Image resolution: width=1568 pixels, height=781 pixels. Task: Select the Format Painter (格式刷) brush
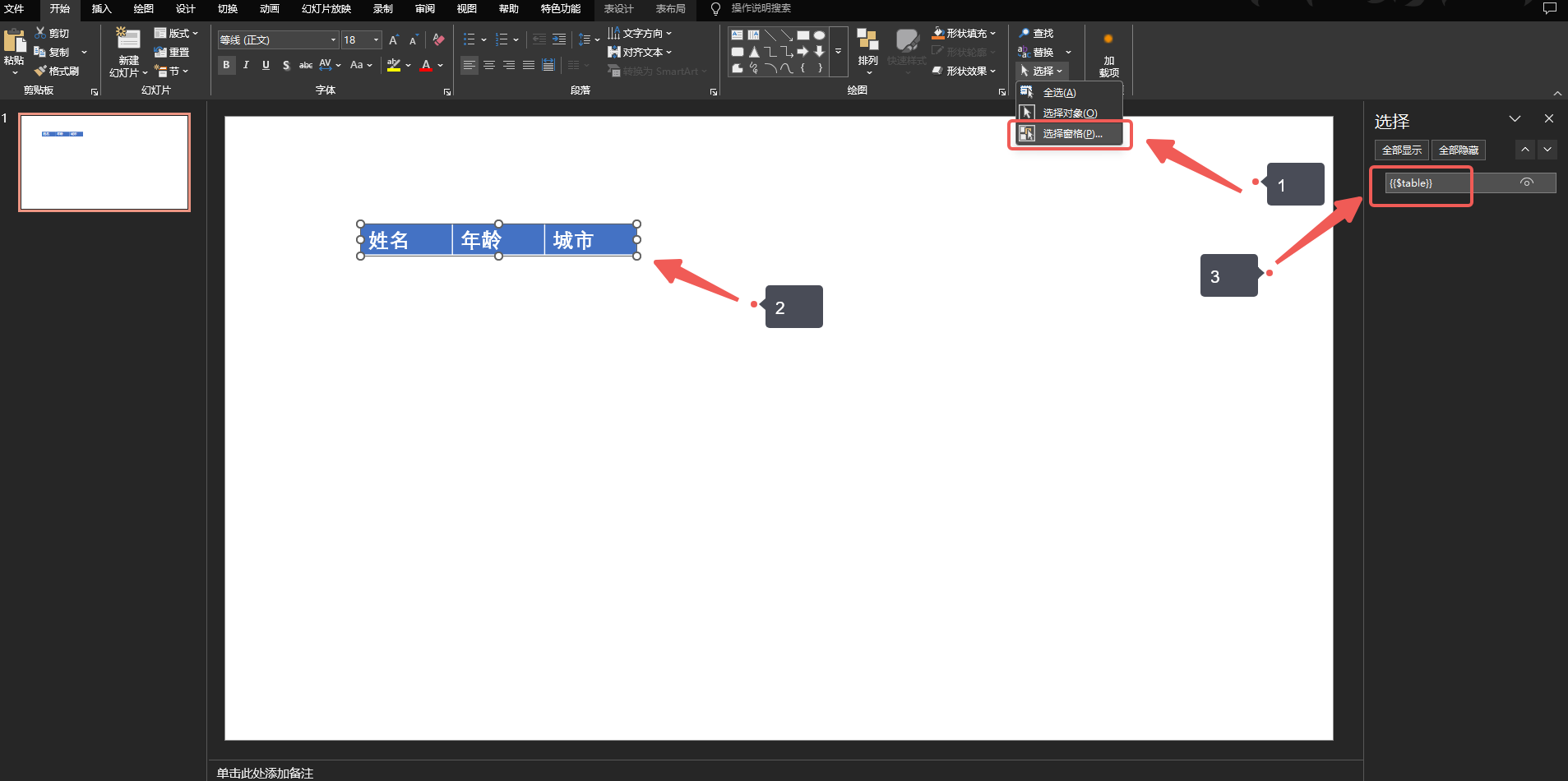pyautogui.click(x=39, y=72)
